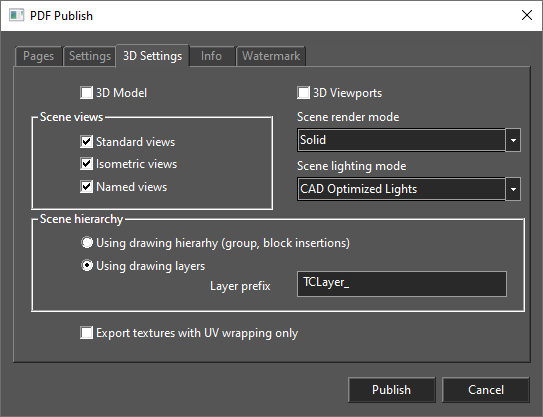Select Using drawing hierarhy radio option
Screen dimensions: 543x417
87,243
